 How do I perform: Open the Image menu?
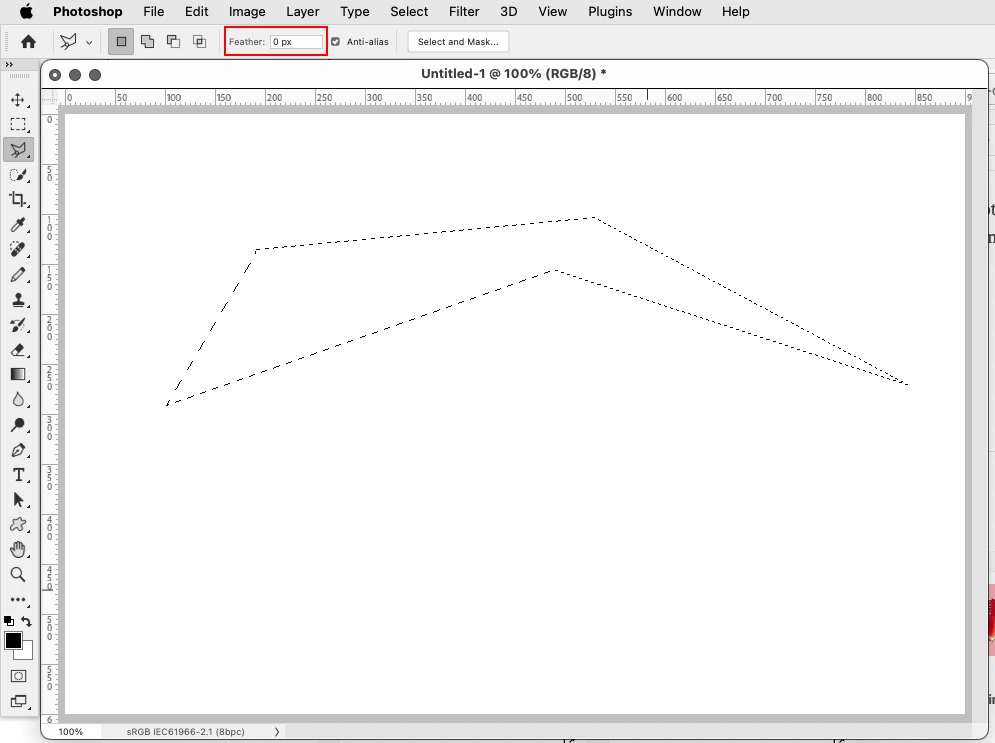(247, 11)
